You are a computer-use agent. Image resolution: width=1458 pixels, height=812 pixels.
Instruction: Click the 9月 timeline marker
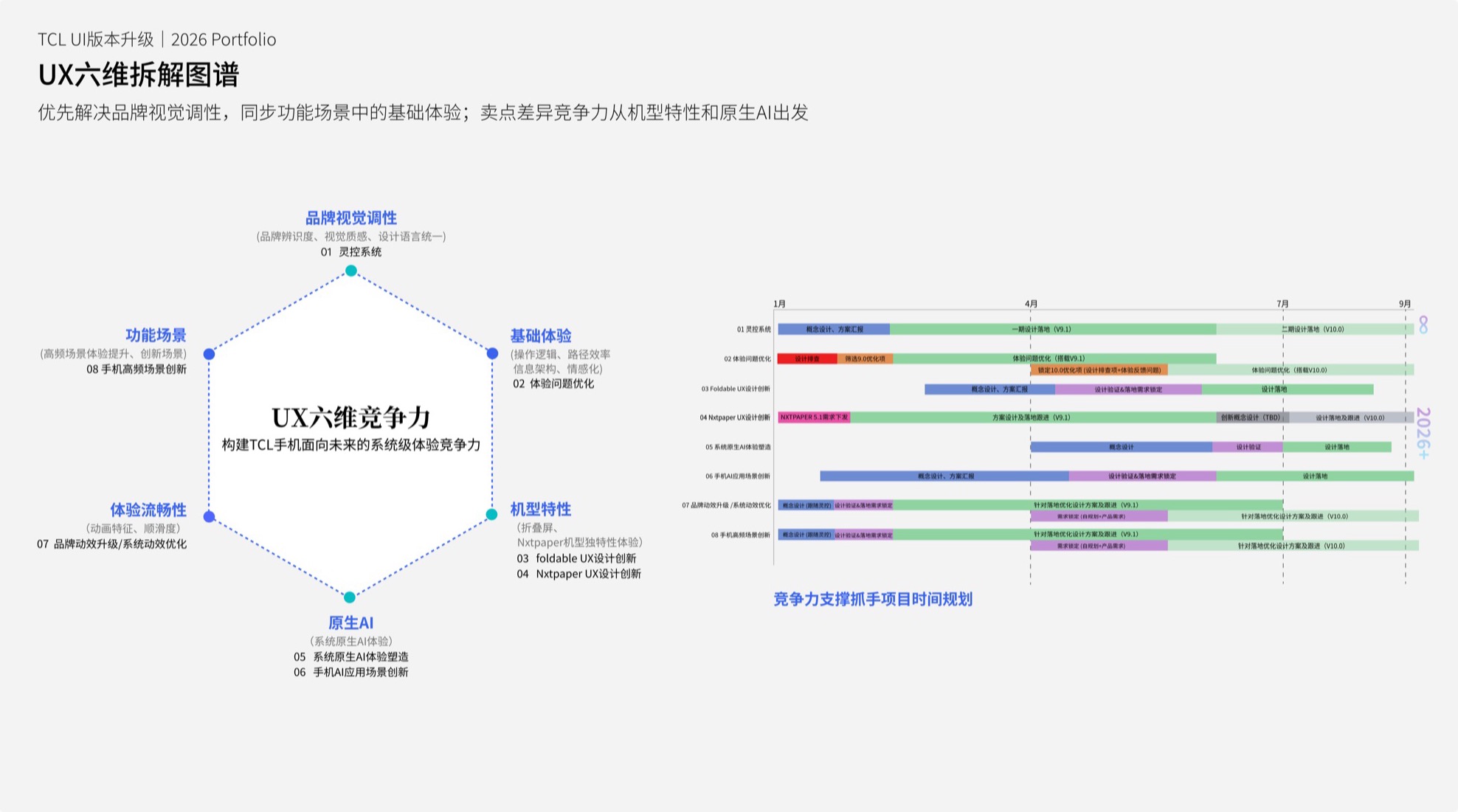[x=1405, y=304]
